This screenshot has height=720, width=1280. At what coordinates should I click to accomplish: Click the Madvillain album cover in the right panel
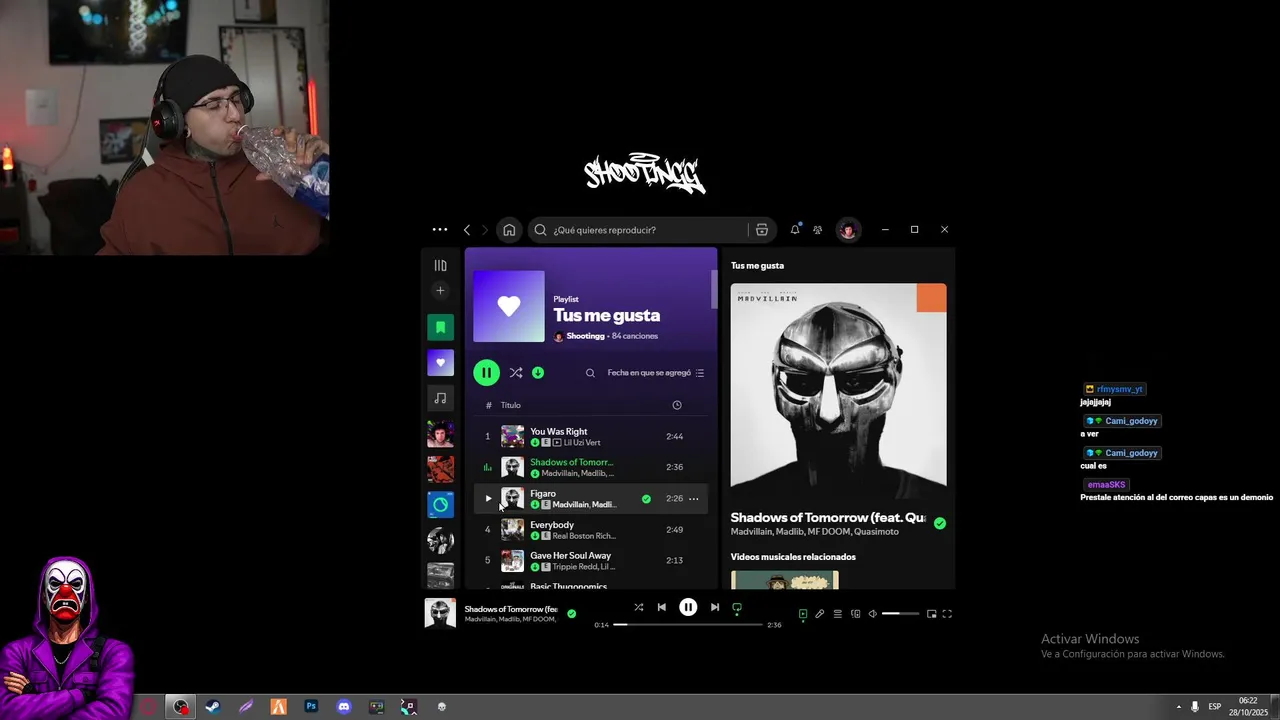point(838,391)
